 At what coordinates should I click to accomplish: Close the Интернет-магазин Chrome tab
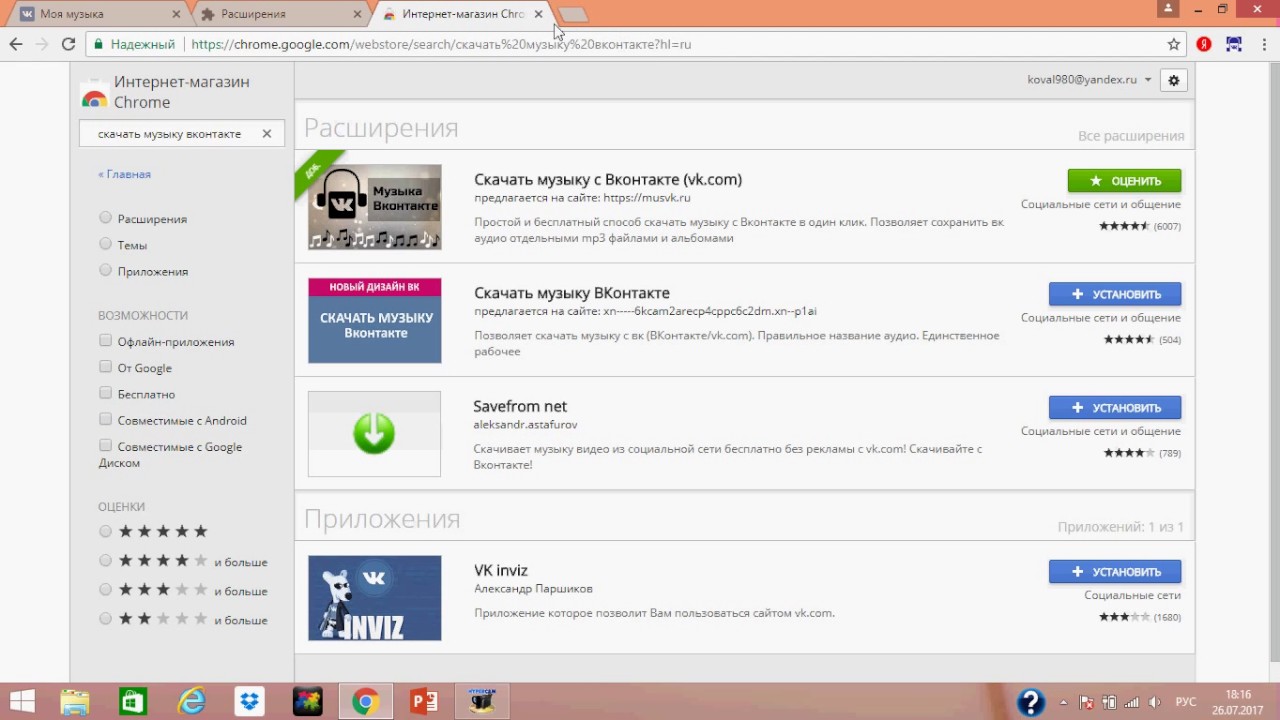tap(538, 14)
